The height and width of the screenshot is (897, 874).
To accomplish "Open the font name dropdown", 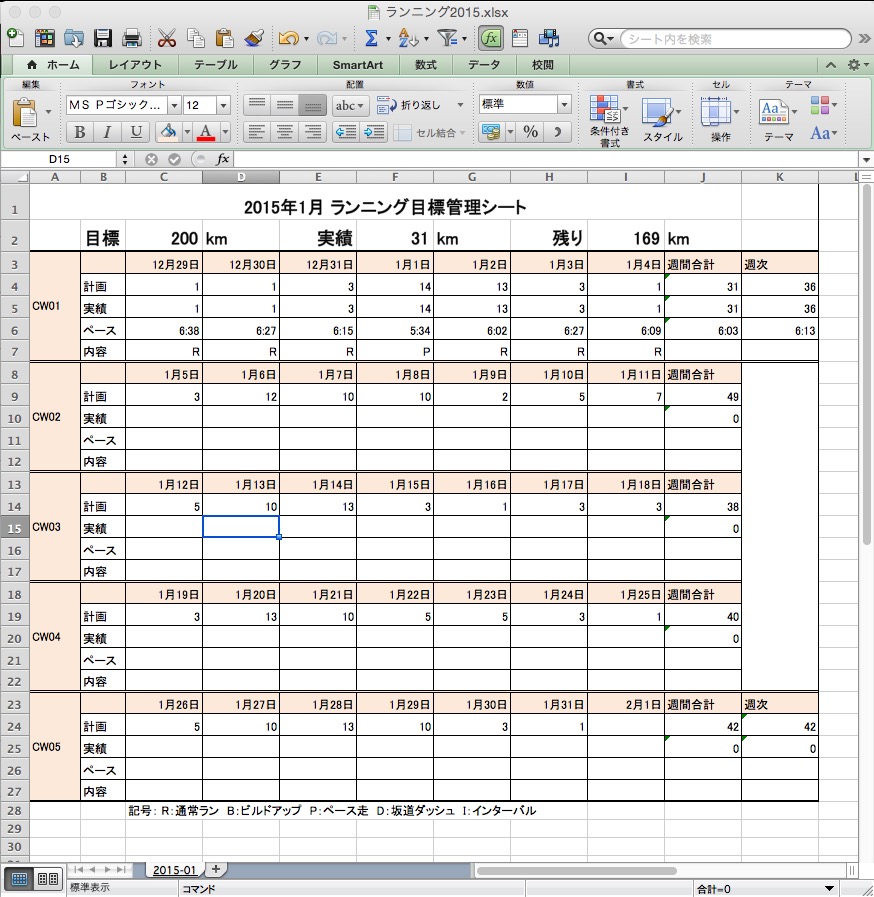I will 174,105.
